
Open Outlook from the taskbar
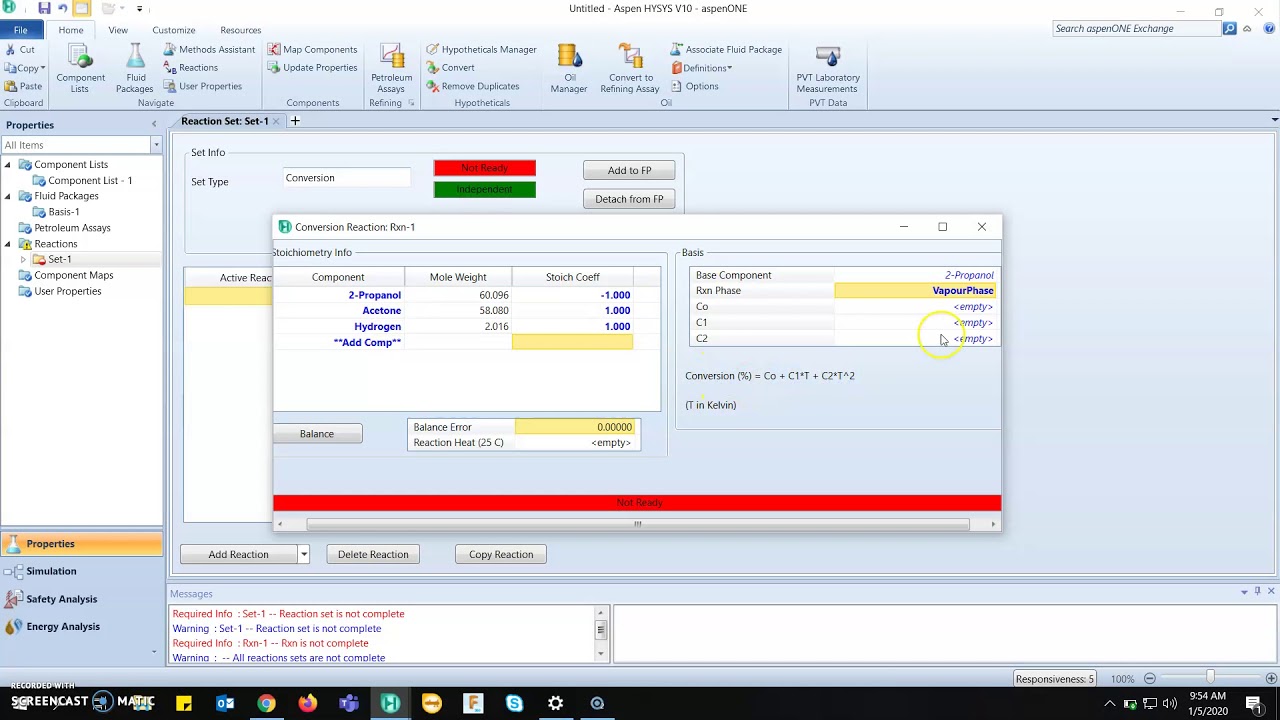click(x=225, y=703)
